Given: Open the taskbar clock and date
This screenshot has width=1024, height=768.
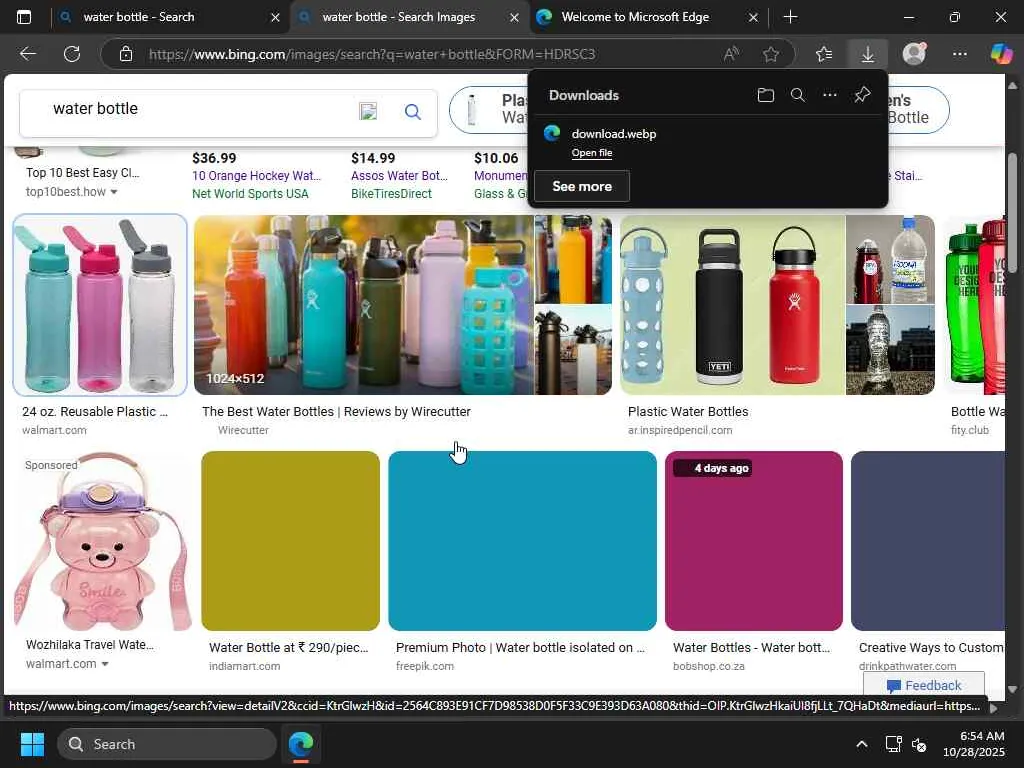Looking at the screenshot, I should click(973, 744).
